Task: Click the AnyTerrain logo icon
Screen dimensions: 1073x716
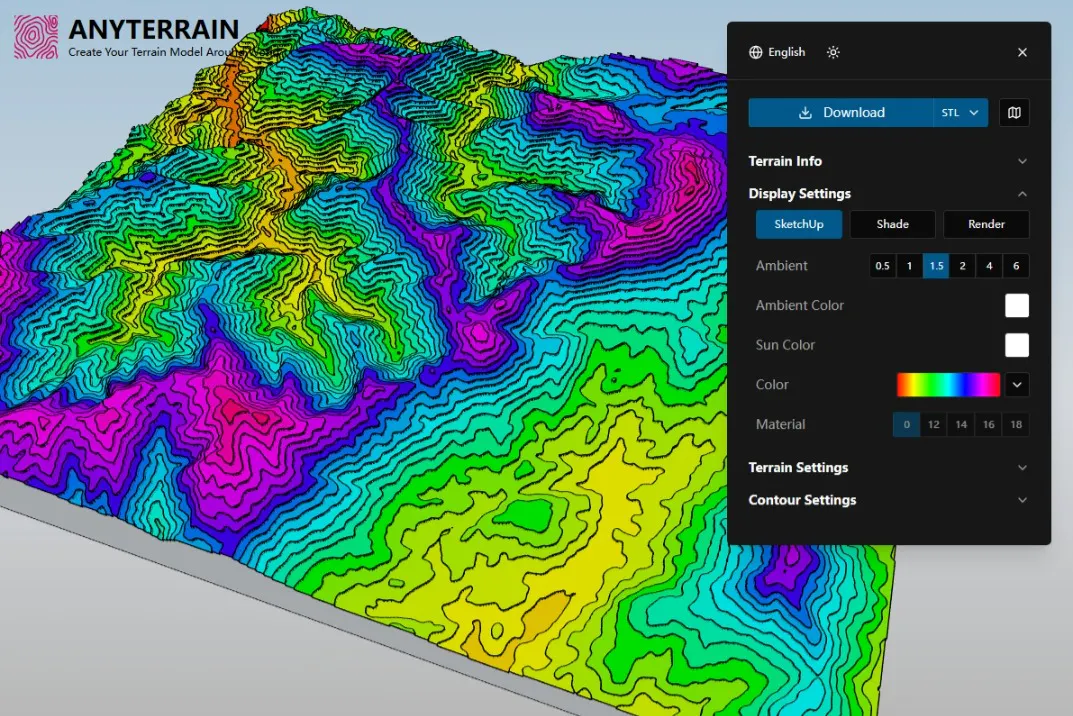Action: point(36,37)
